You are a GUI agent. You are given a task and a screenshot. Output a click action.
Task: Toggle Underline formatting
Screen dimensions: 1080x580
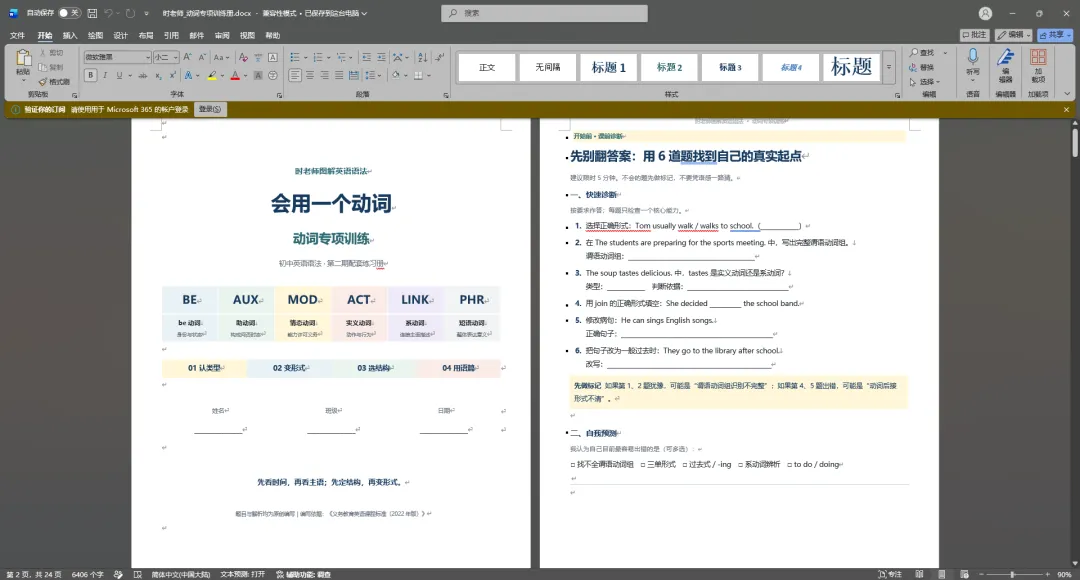pos(119,75)
